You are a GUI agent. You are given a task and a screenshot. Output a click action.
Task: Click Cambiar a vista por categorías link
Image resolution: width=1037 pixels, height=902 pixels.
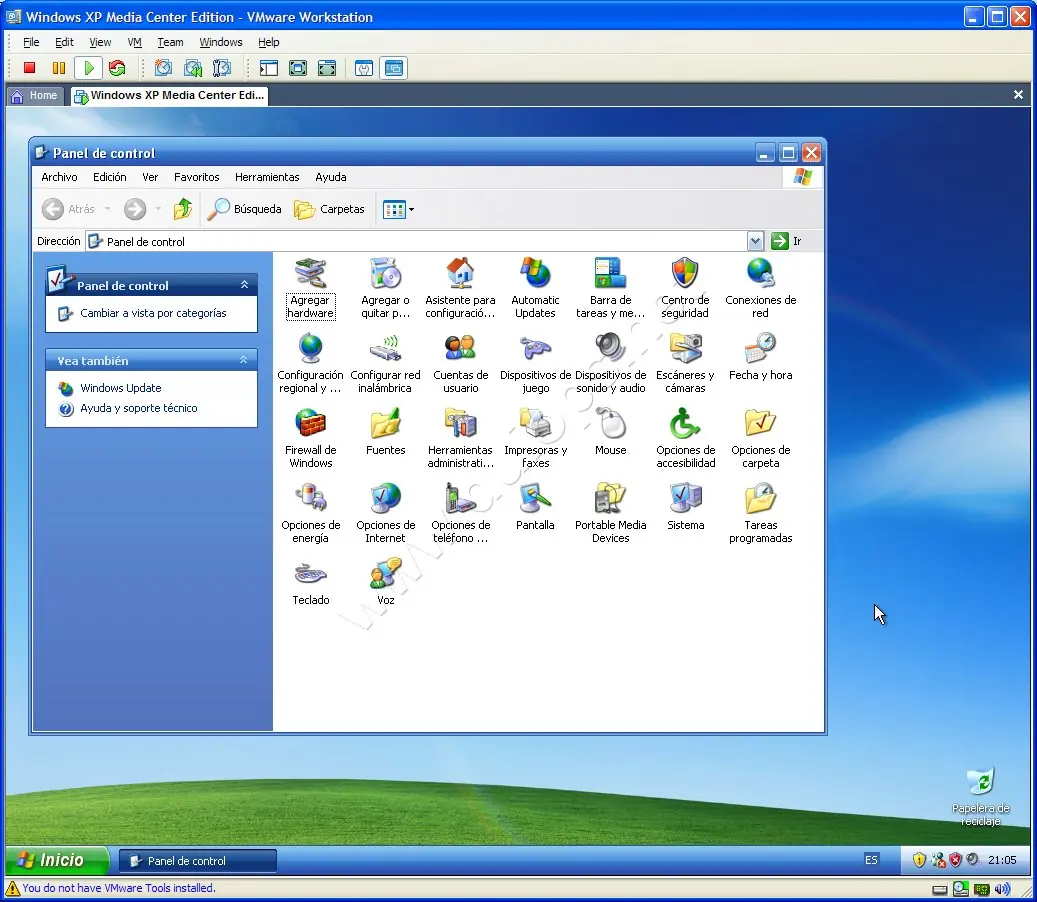153,313
